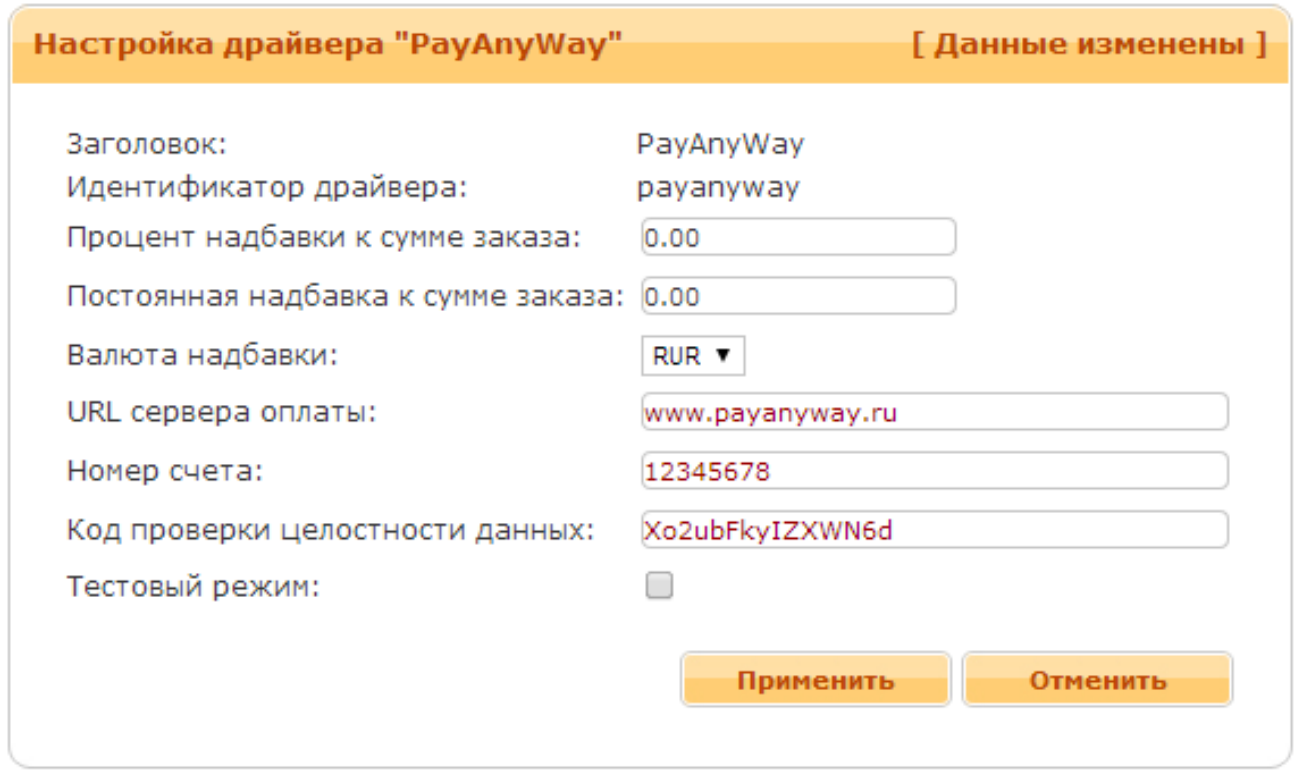The image size is (1300, 778).
Task: Click the Настройка драйвера "PayAnyWay" header title
Action: 329,45
